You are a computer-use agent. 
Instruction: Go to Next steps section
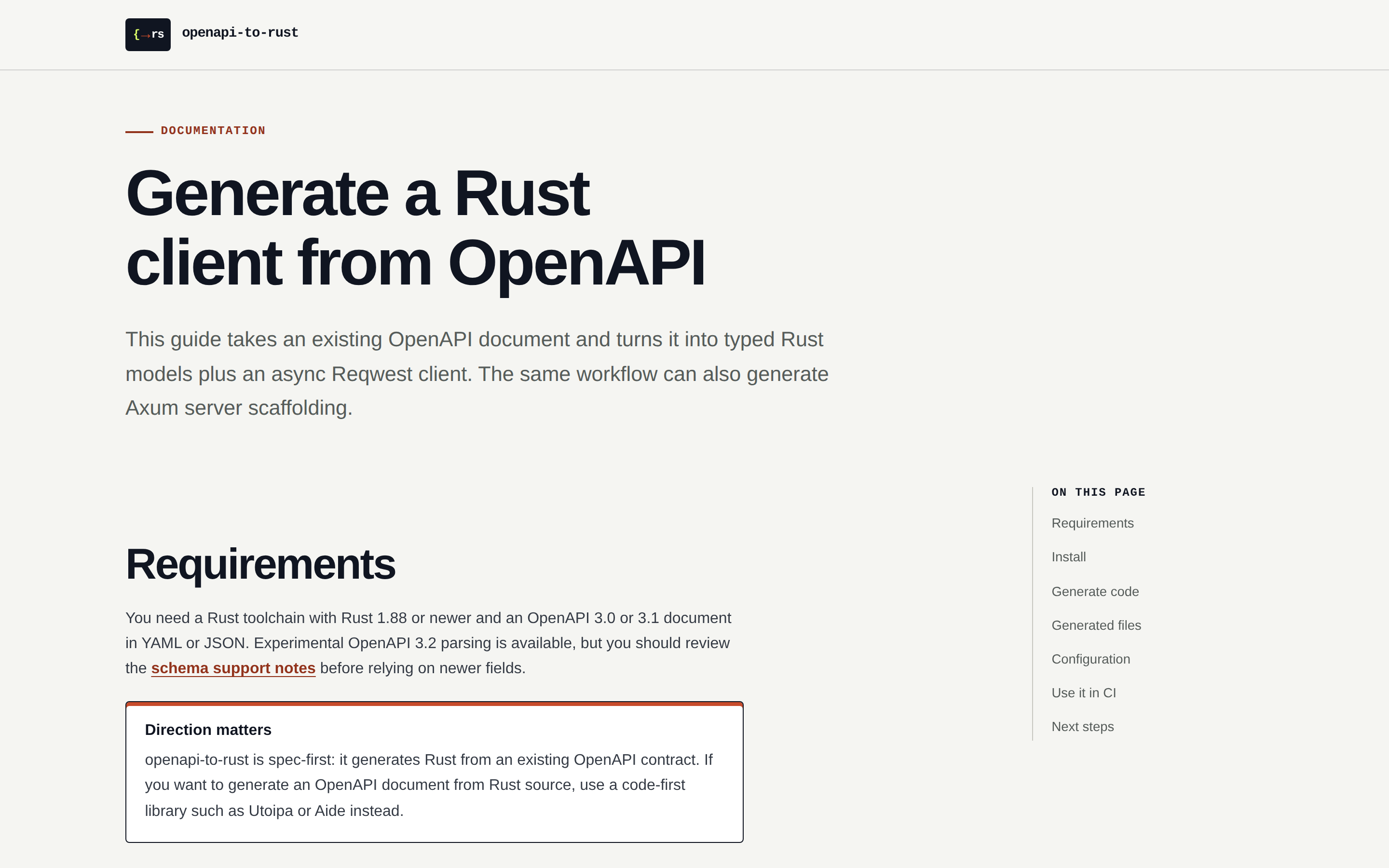(x=1082, y=727)
